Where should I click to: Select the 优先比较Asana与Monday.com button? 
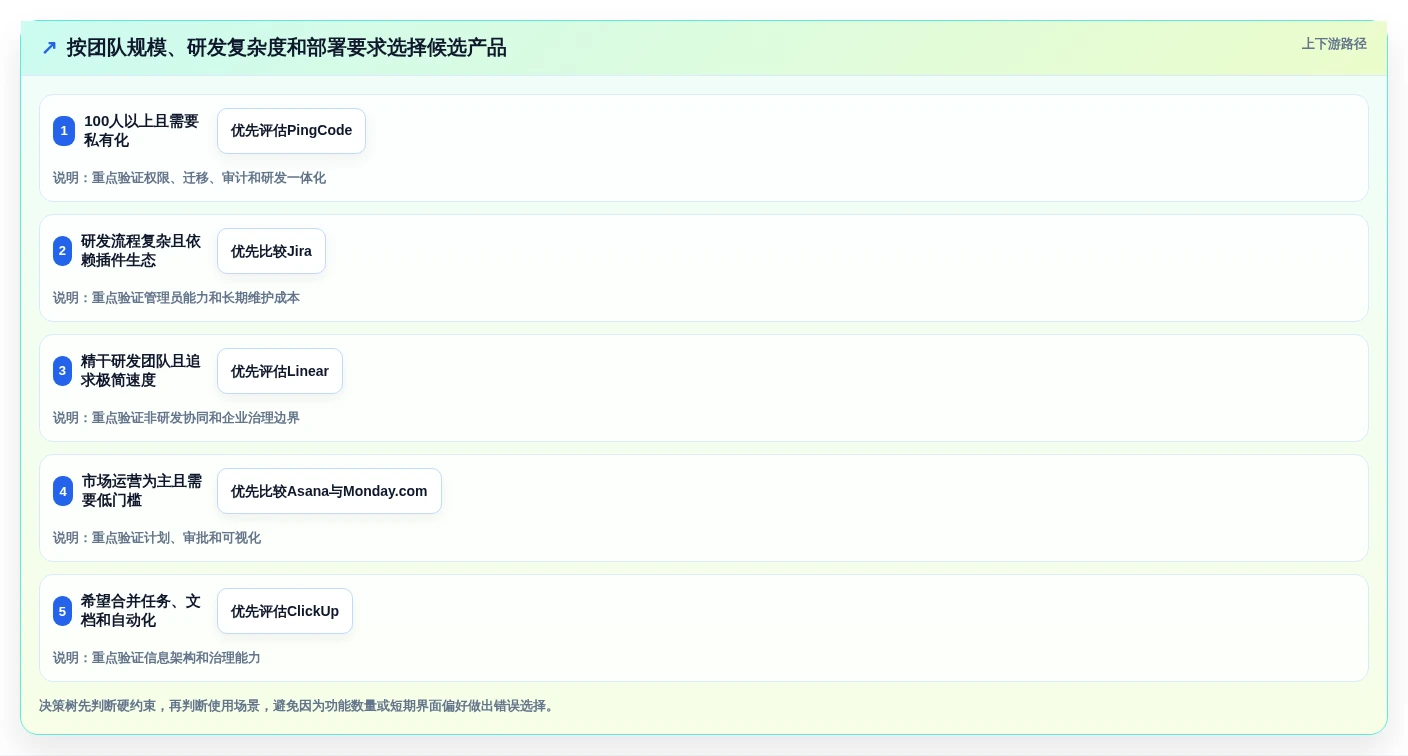click(329, 491)
